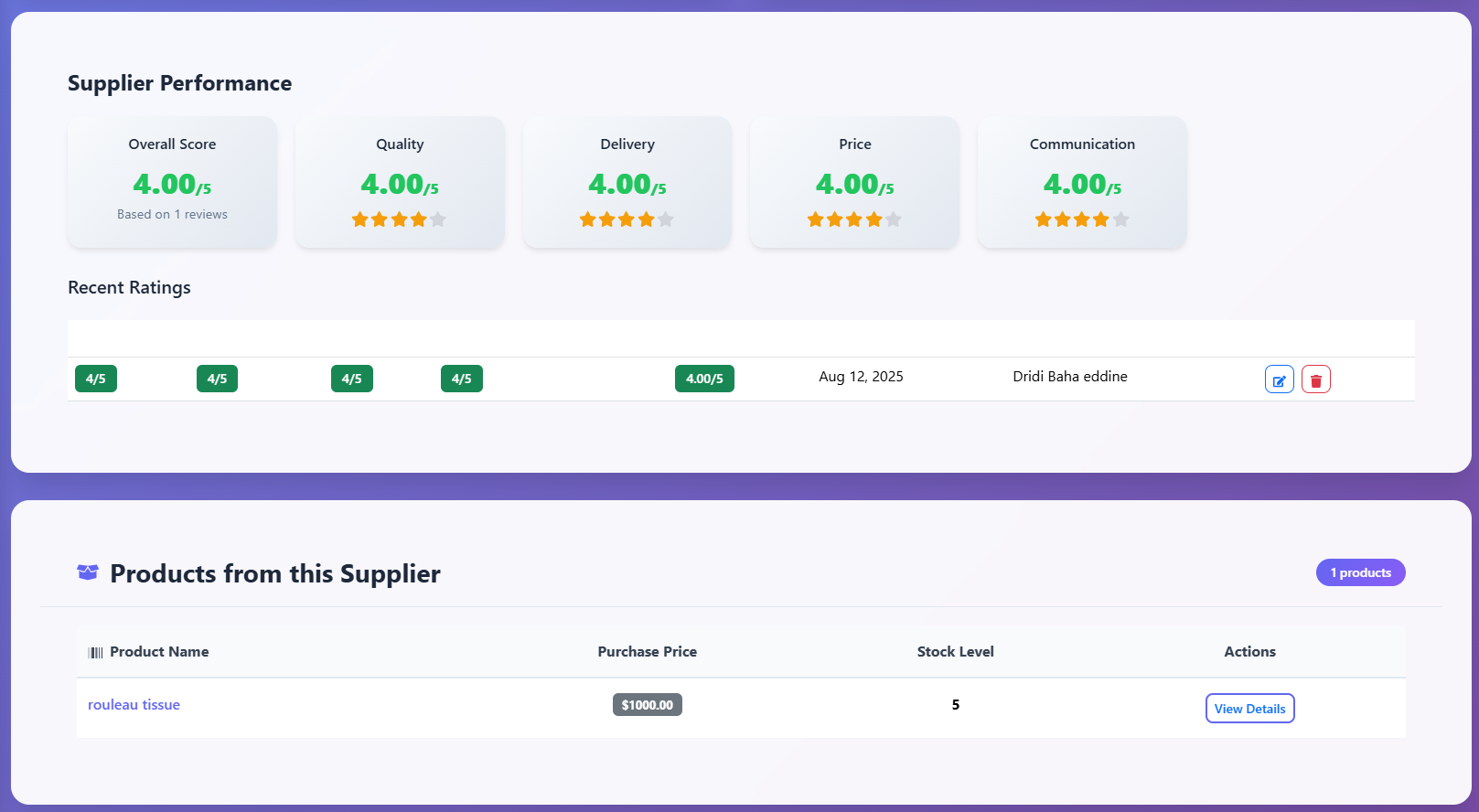Click the Recent Ratings heading
Viewport: 1479px width, 812px height.
pos(129,288)
